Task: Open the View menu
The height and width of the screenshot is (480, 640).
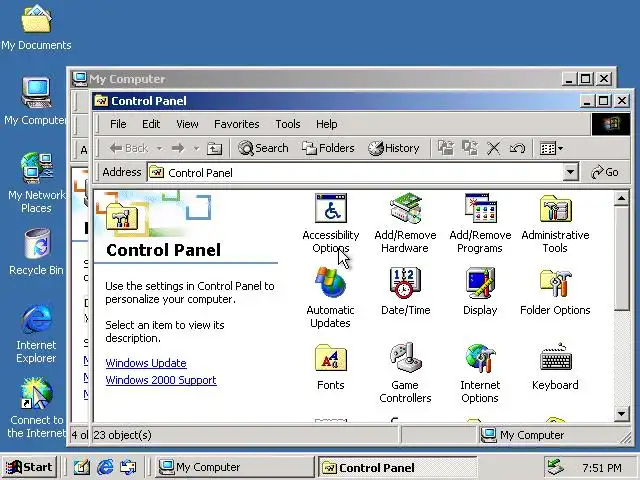Action: pyautogui.click(x=187, y=124)
